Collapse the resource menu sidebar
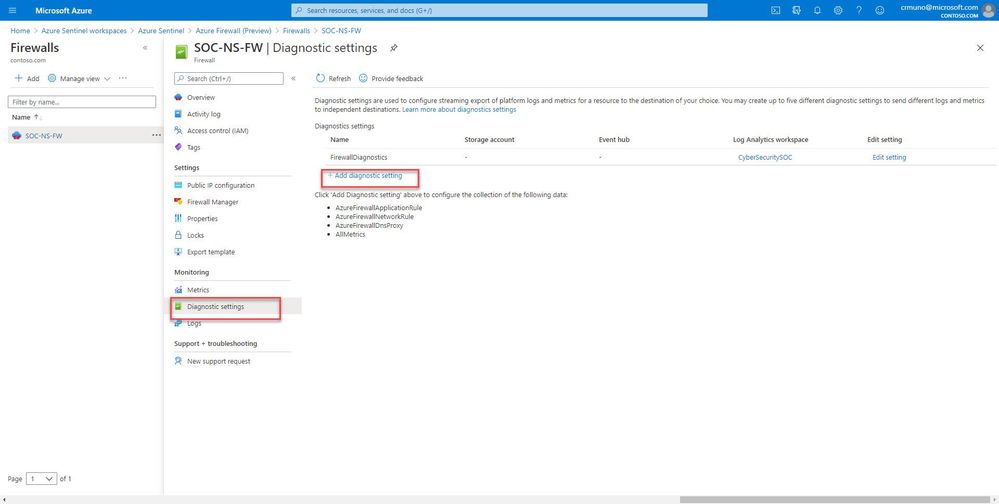The image size is (999, 504). (293, 78)
